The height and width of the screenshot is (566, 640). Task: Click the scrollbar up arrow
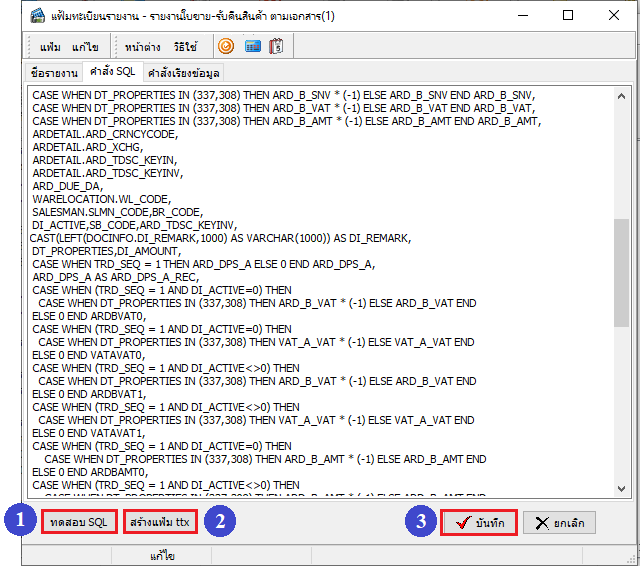[x=621, y=96]
